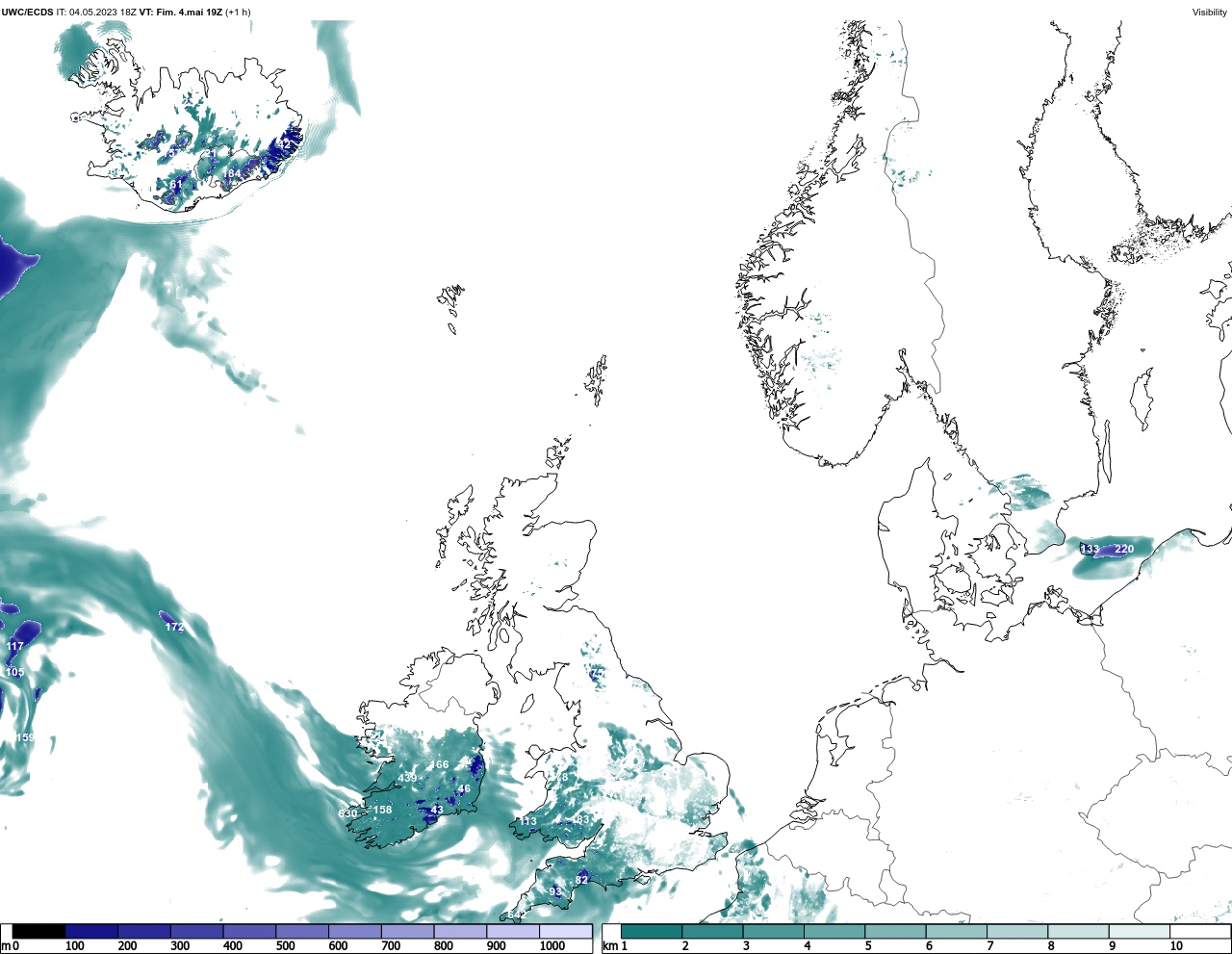Click the '46' value over eastern Ireland

[x=464, y=788]
